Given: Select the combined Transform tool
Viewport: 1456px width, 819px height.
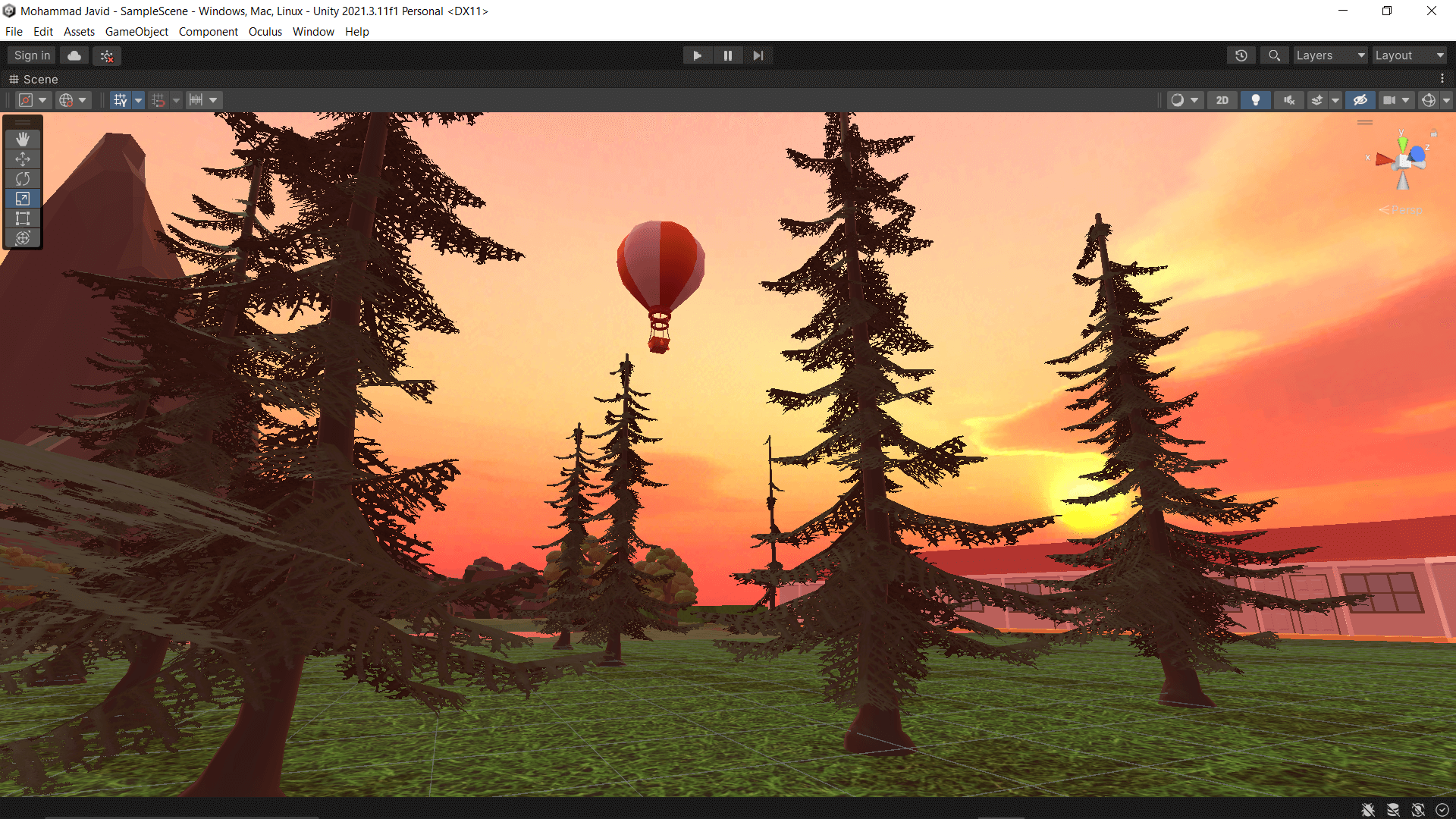Looking at the screenshot, I should 23,238.
